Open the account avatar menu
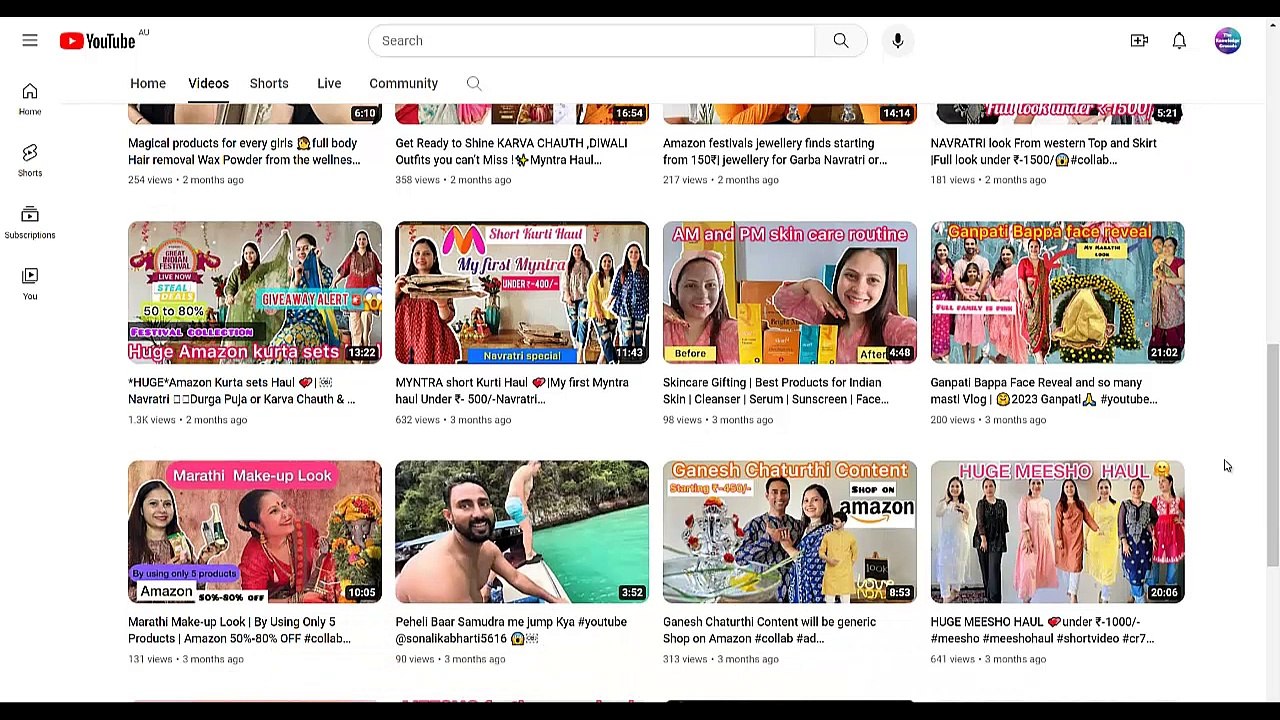The height and width of the screenshot is (720, 1280). click(1228, 41)
